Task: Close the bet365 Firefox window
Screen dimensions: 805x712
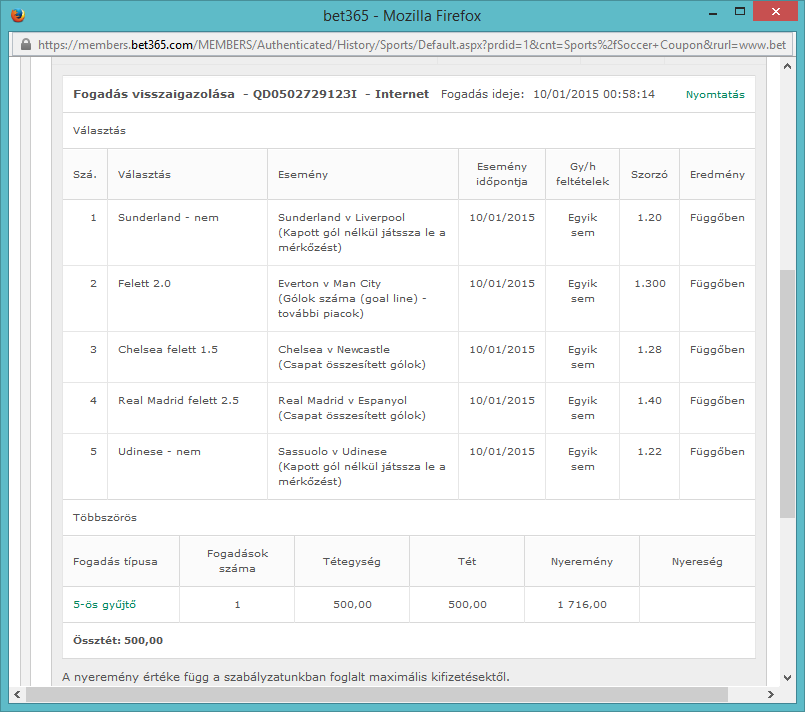Action: [776, 11]
